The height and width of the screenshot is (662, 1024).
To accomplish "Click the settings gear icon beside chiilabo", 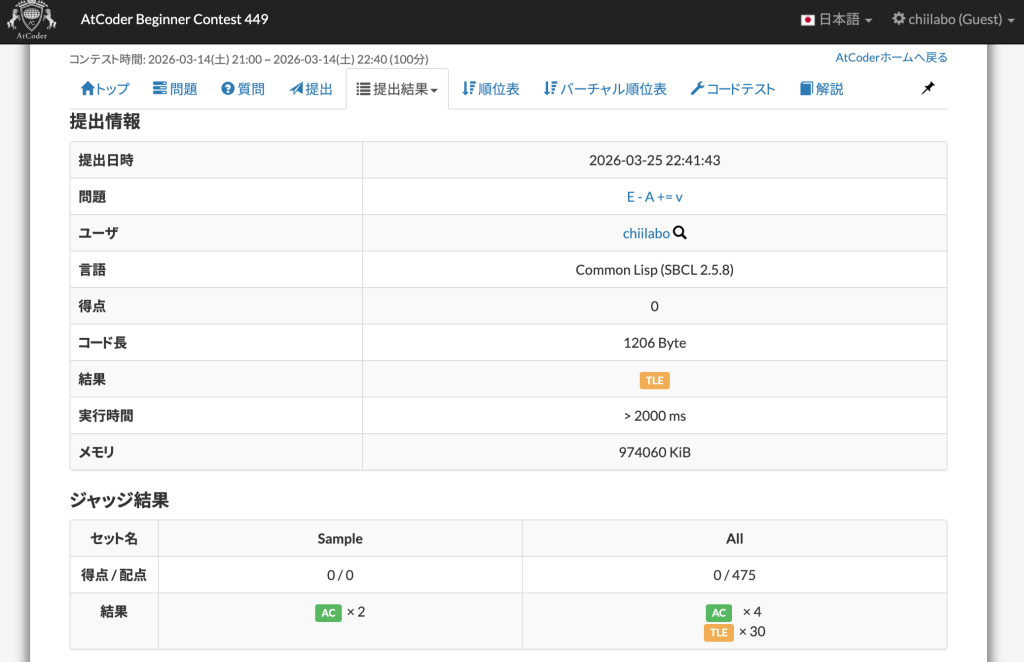I will coord(899,19).
